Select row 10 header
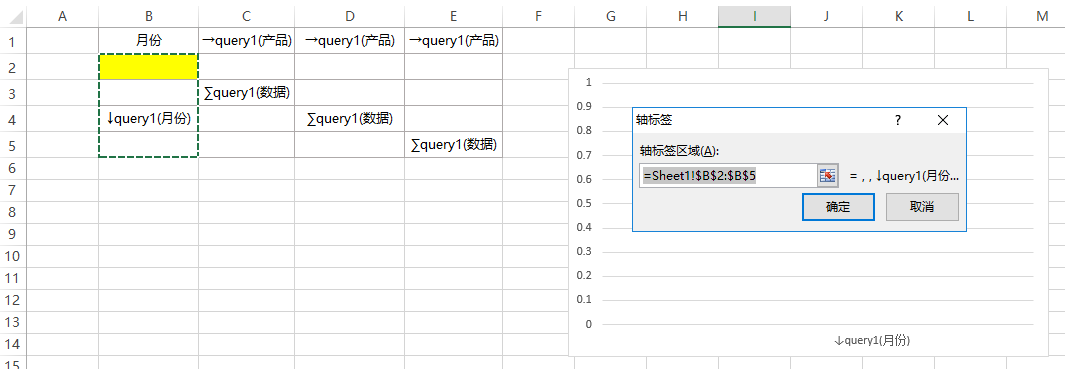The width and height of the screenshot is (1065, 369). (12, 256)
